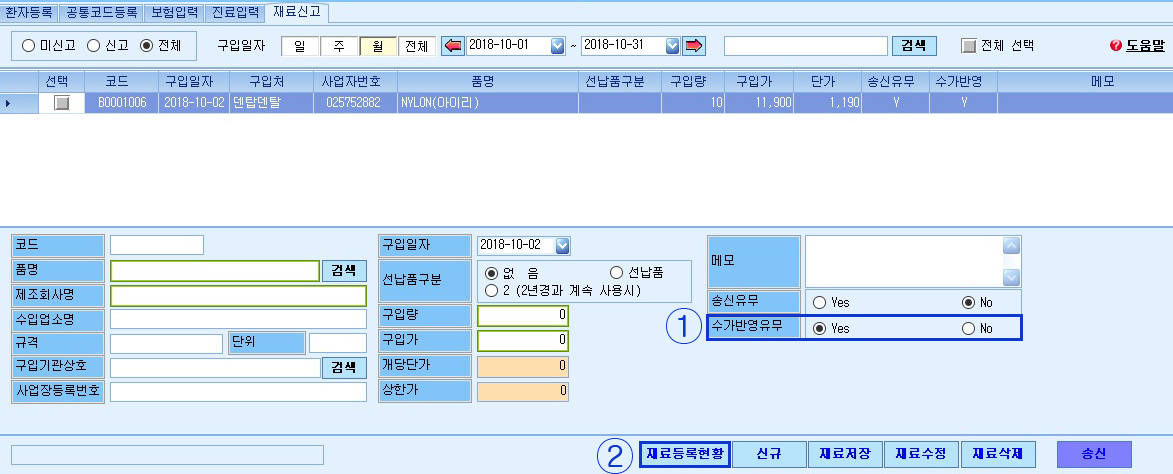Click the 재료수정 button
This screenshot has width=1173, height=474.
922,454
